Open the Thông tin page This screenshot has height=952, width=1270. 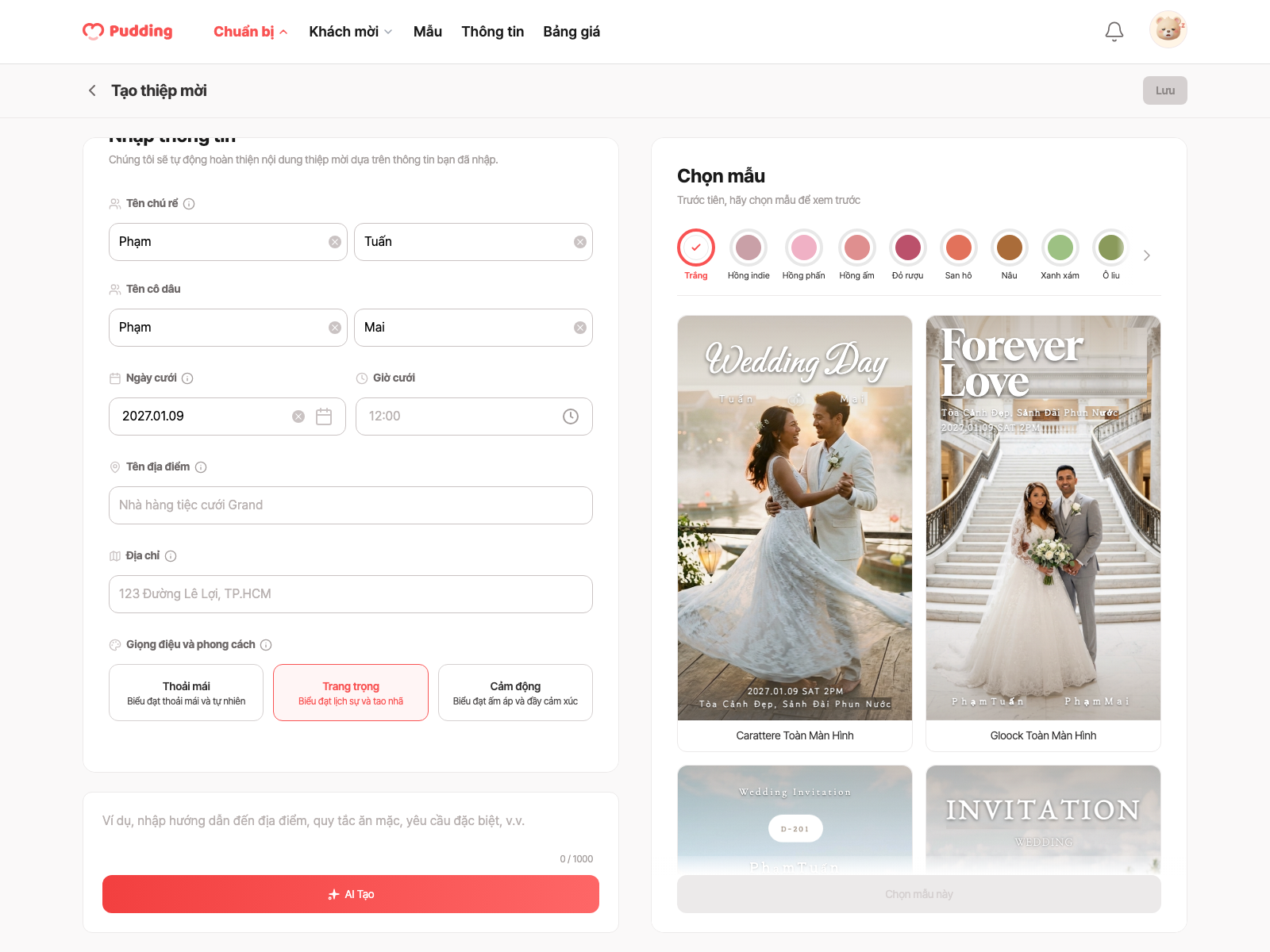click(493, 32)
